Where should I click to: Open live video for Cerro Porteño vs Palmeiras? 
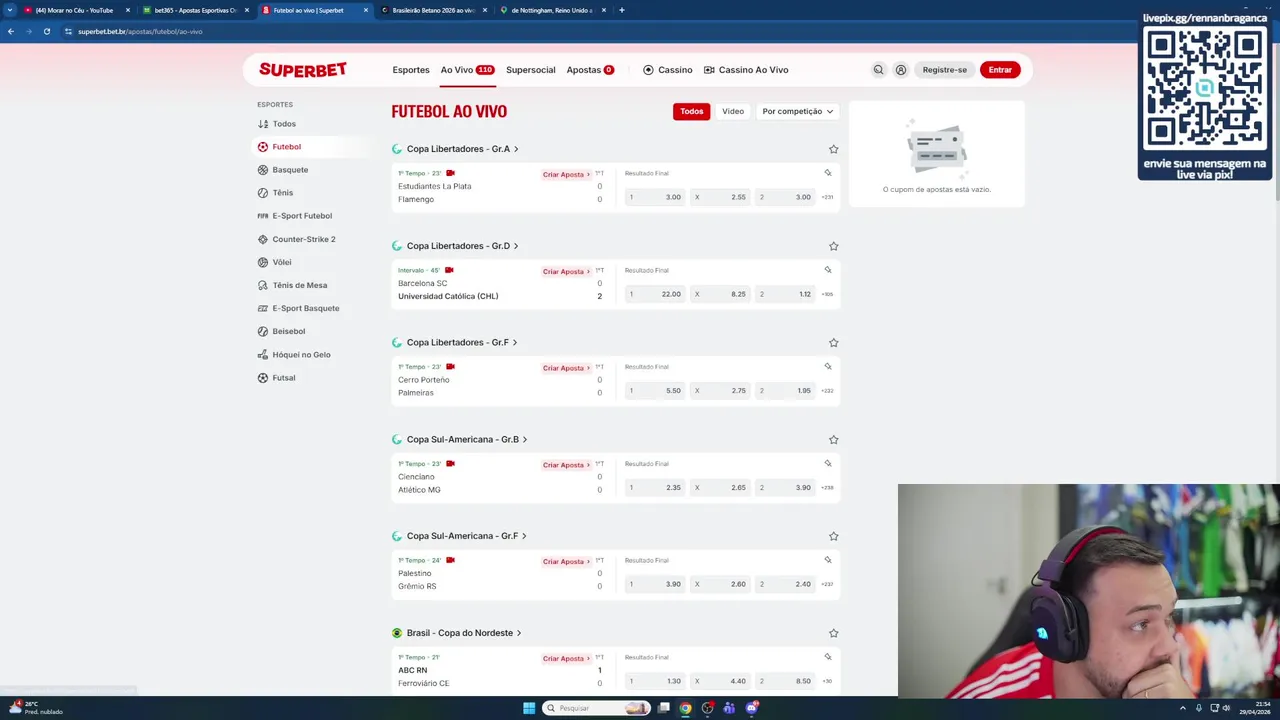tap(450, 367)
